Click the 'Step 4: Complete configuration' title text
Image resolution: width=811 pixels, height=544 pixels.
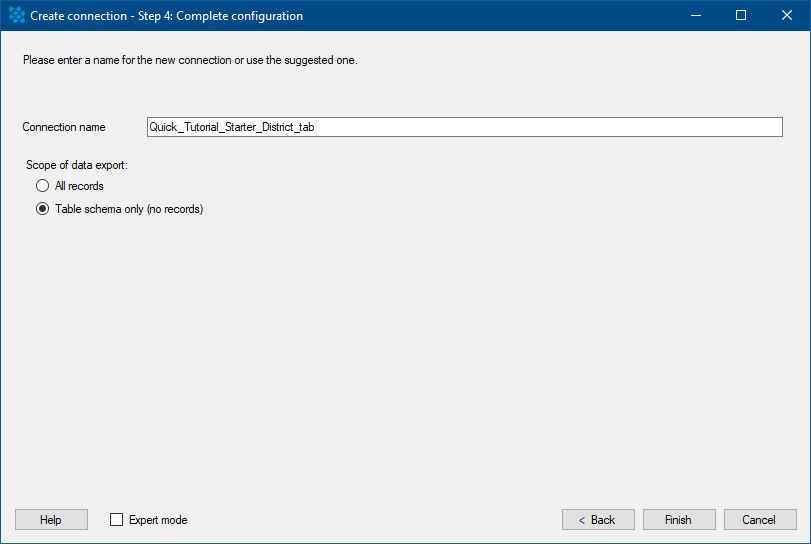[220, 16]
